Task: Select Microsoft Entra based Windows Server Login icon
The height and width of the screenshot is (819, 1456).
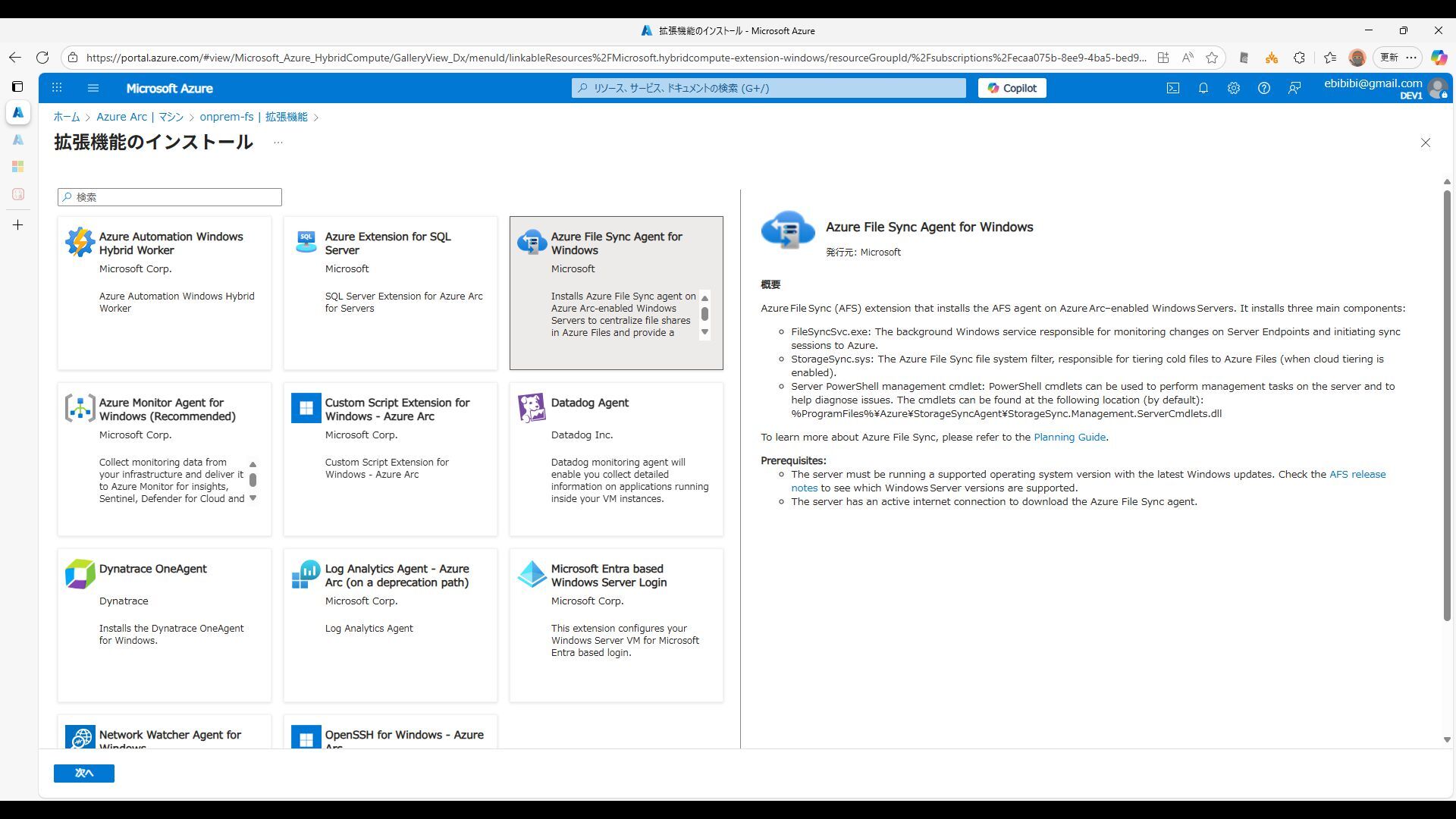Action: [x=532, y=574]
